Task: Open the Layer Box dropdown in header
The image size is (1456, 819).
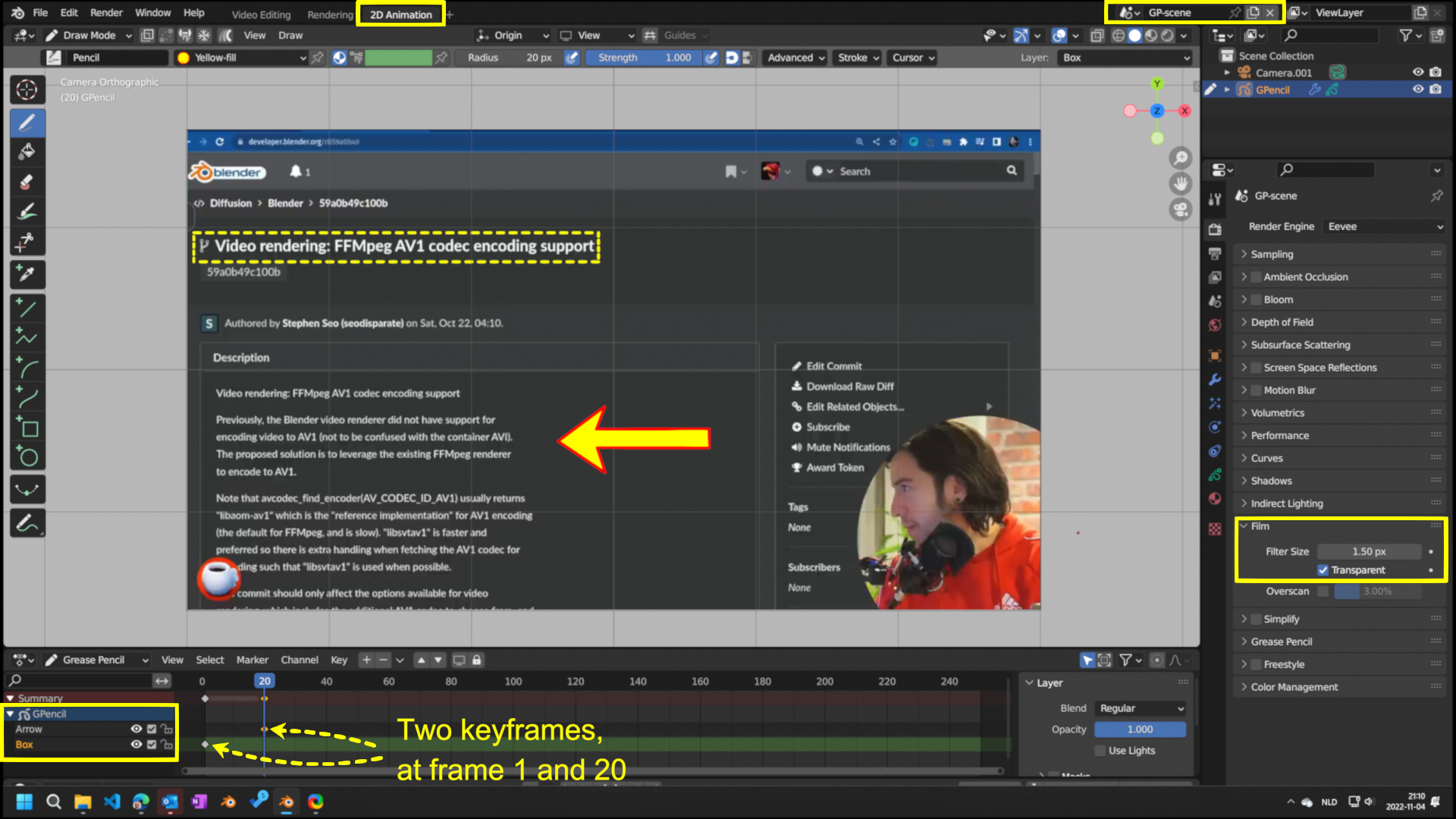Action: click(x=1125, y=58)
